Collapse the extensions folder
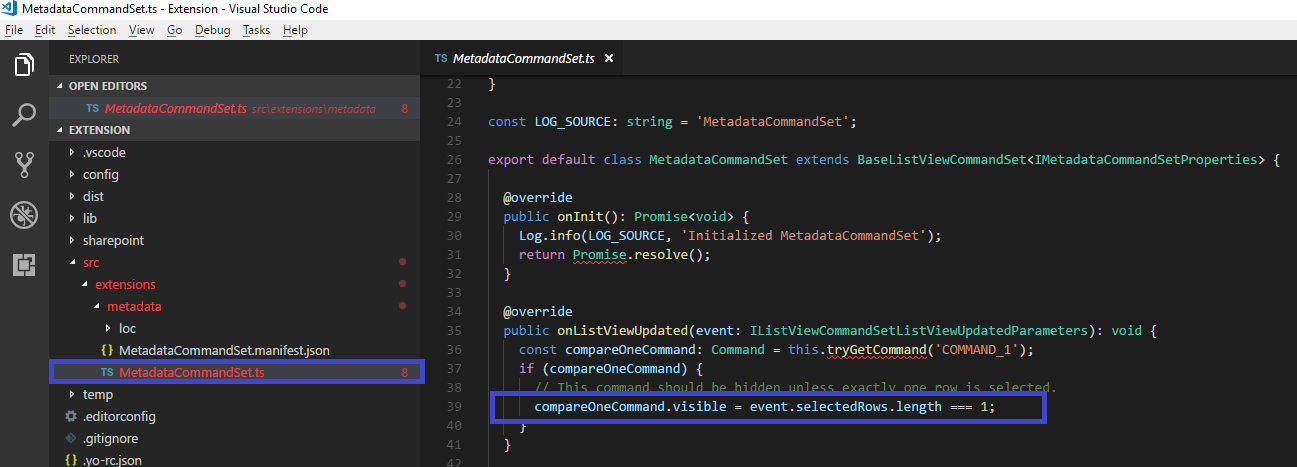 click(125, 285)
